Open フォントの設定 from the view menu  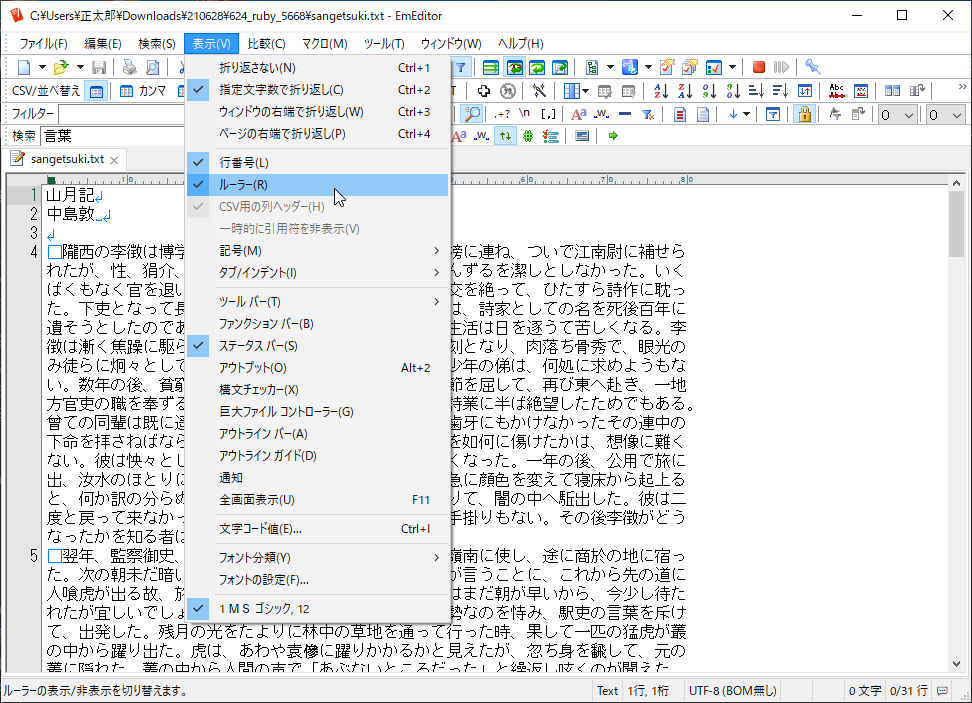tap(270, 581)
